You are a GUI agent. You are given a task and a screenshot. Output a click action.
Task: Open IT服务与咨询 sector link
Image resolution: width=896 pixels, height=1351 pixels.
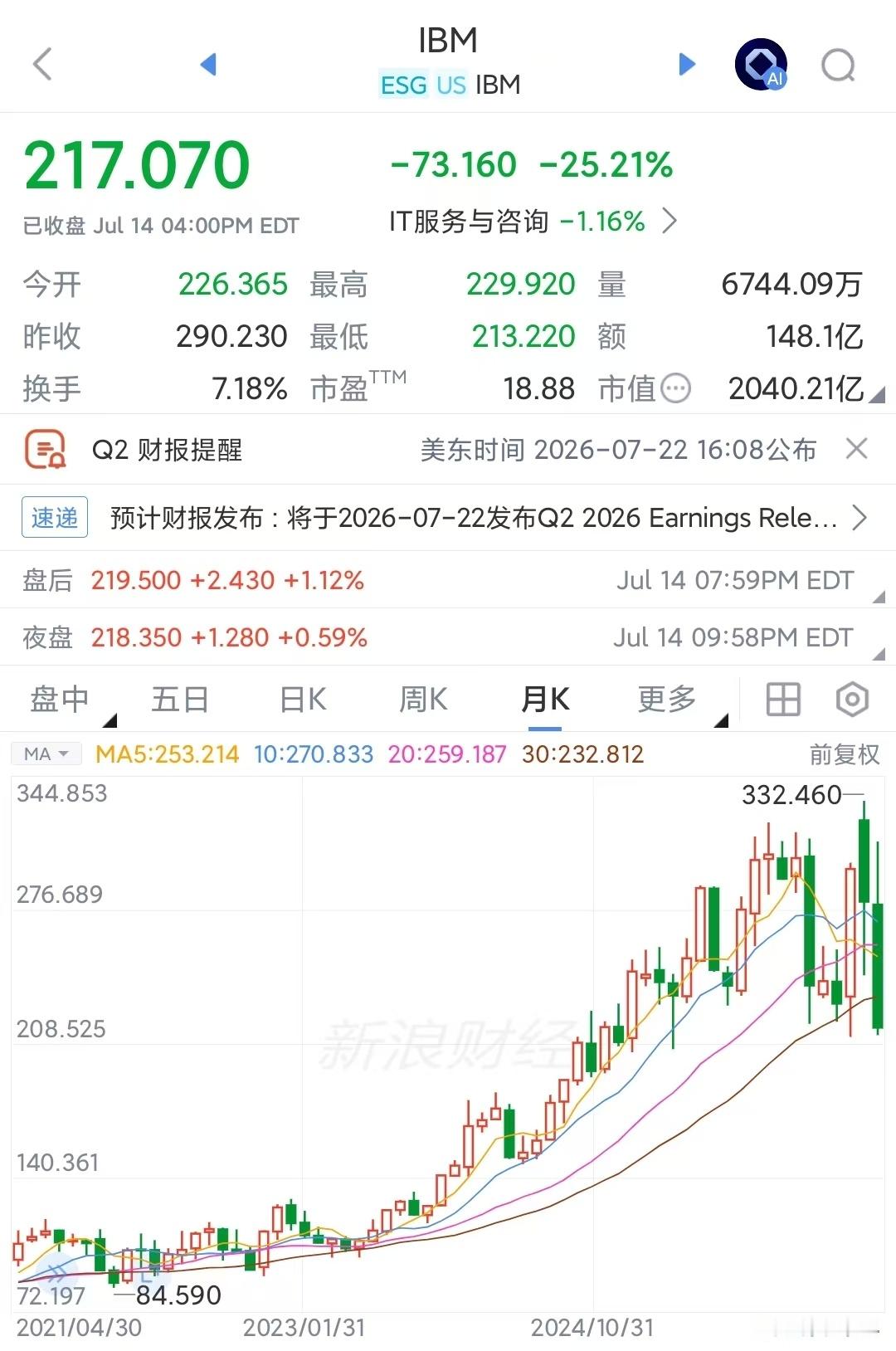tap(469, 222)
